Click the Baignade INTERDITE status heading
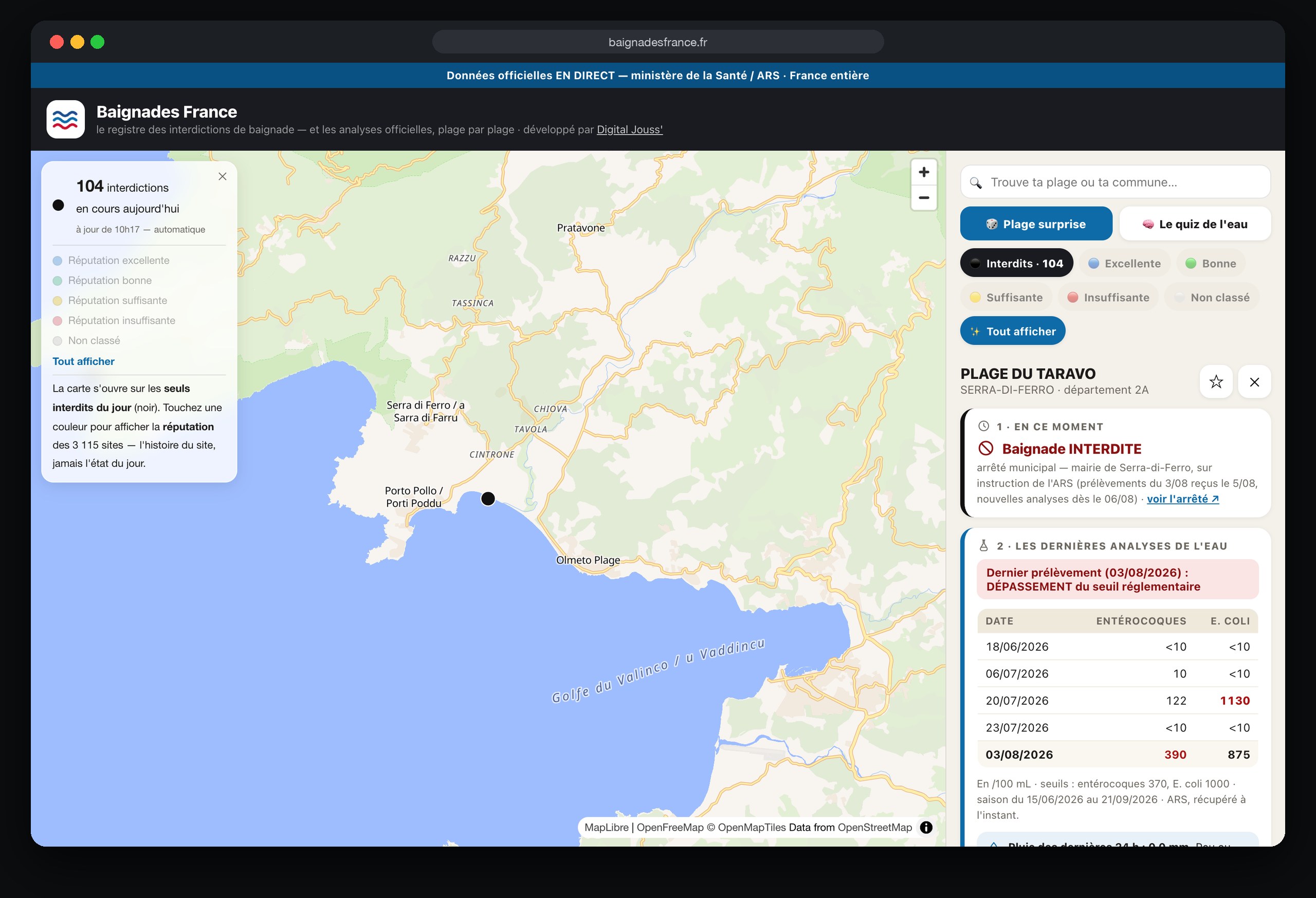1316x898 pixels. click(1071, 449)
